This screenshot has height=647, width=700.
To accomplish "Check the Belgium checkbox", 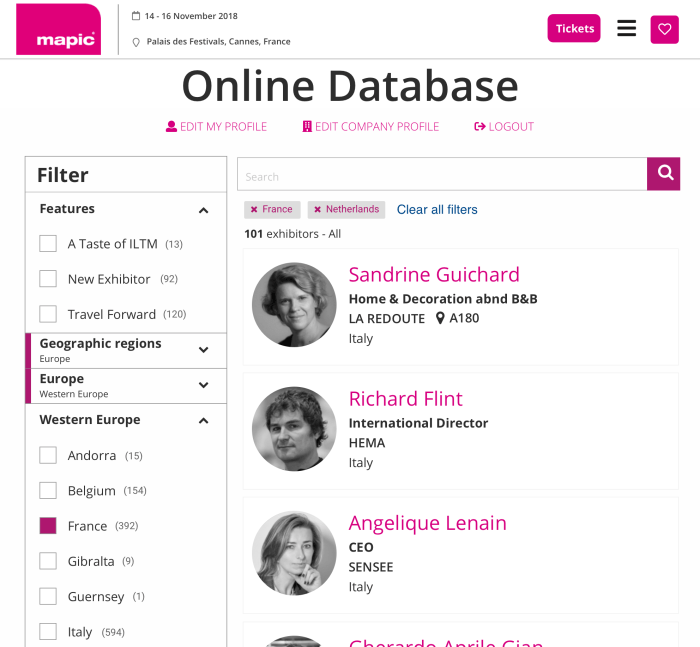I will (48, 491).
